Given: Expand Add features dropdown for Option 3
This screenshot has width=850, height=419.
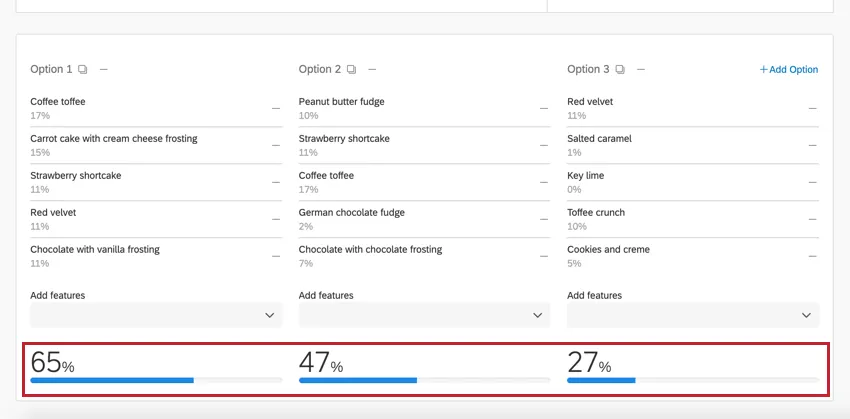Looking at the screenshot, I should click(692, 315).
